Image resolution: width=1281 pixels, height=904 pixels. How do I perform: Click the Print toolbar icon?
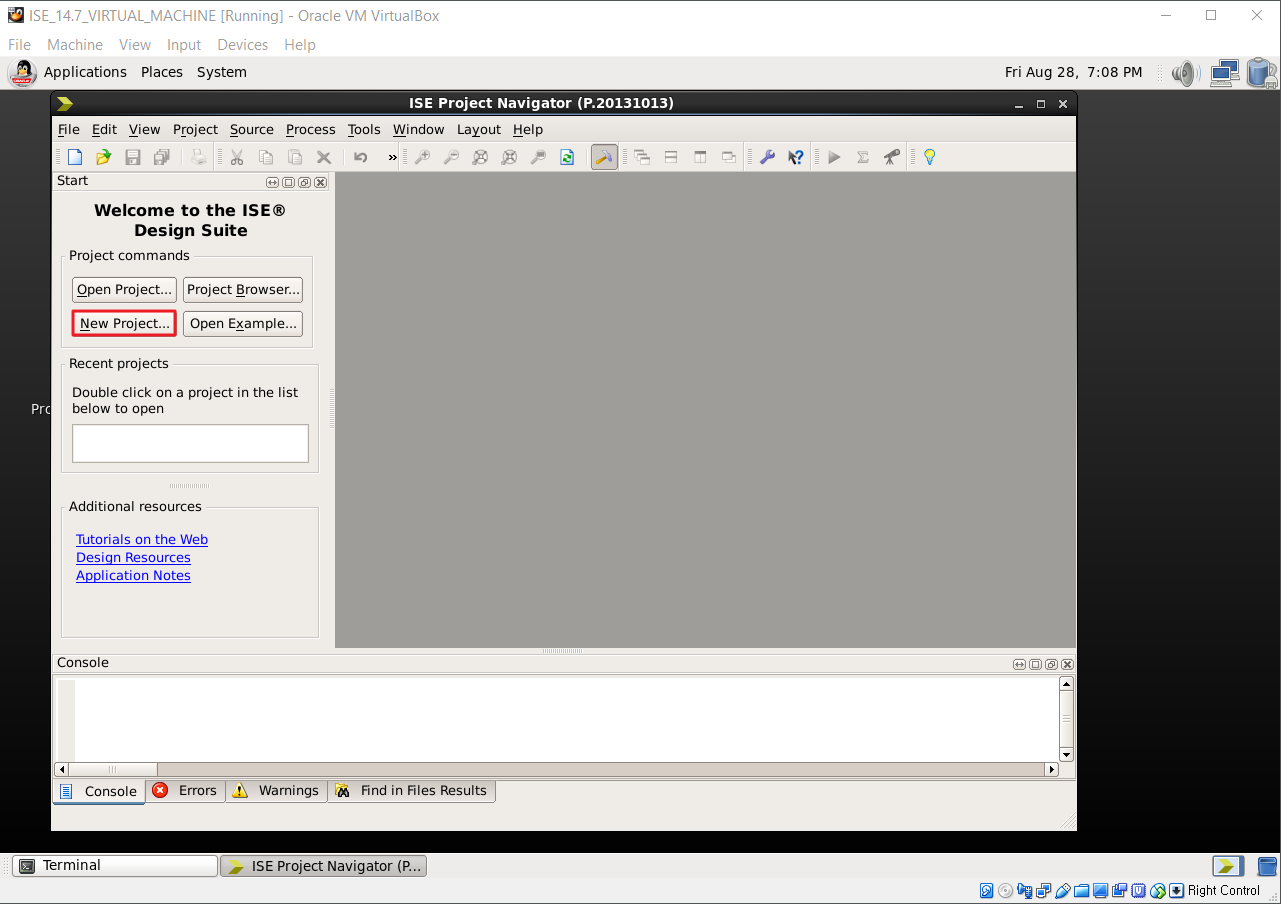199,157
